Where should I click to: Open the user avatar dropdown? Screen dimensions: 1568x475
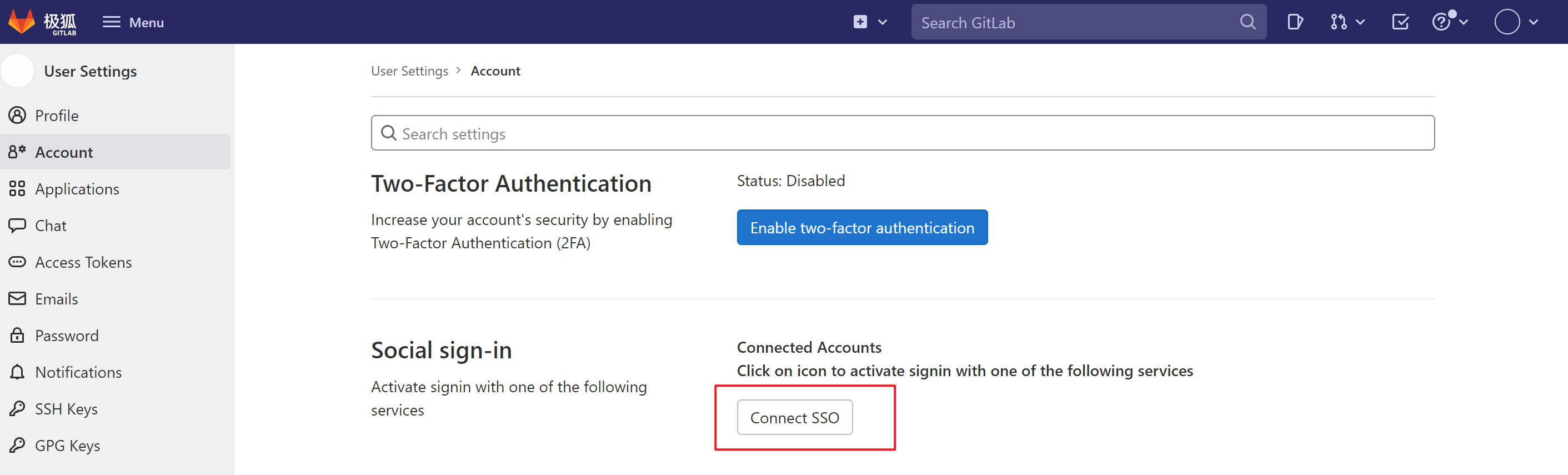coord(1516,22)
